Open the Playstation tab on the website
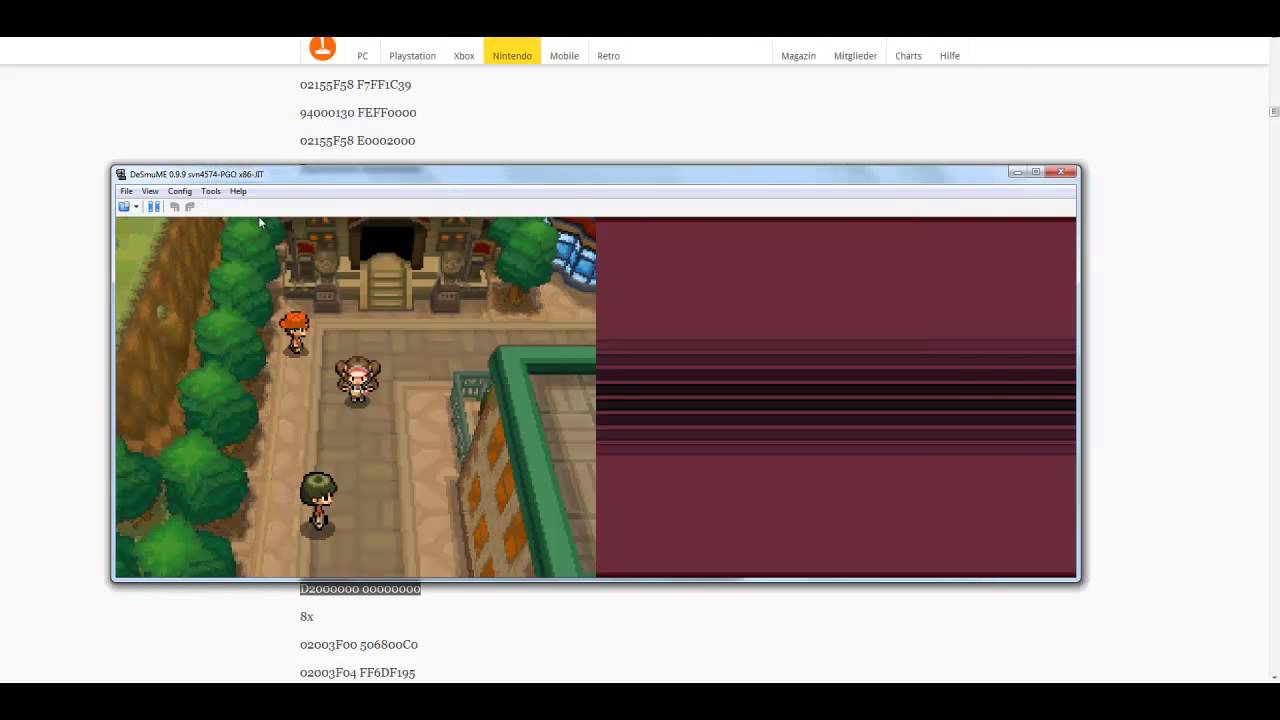 click(412, 56)
